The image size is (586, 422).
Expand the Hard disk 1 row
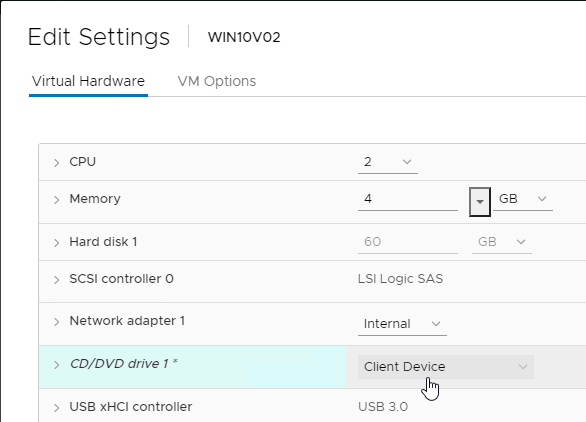coord(56,243)
